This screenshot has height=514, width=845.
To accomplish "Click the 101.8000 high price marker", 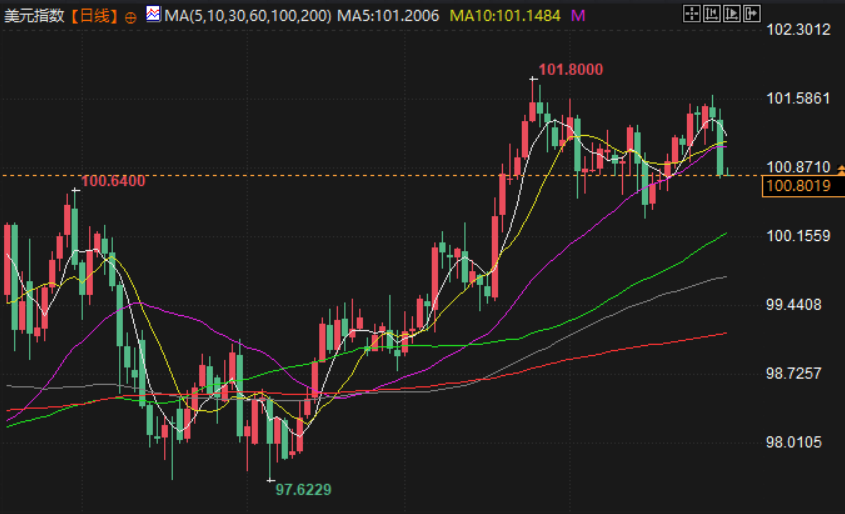I will tap(571, 70).
